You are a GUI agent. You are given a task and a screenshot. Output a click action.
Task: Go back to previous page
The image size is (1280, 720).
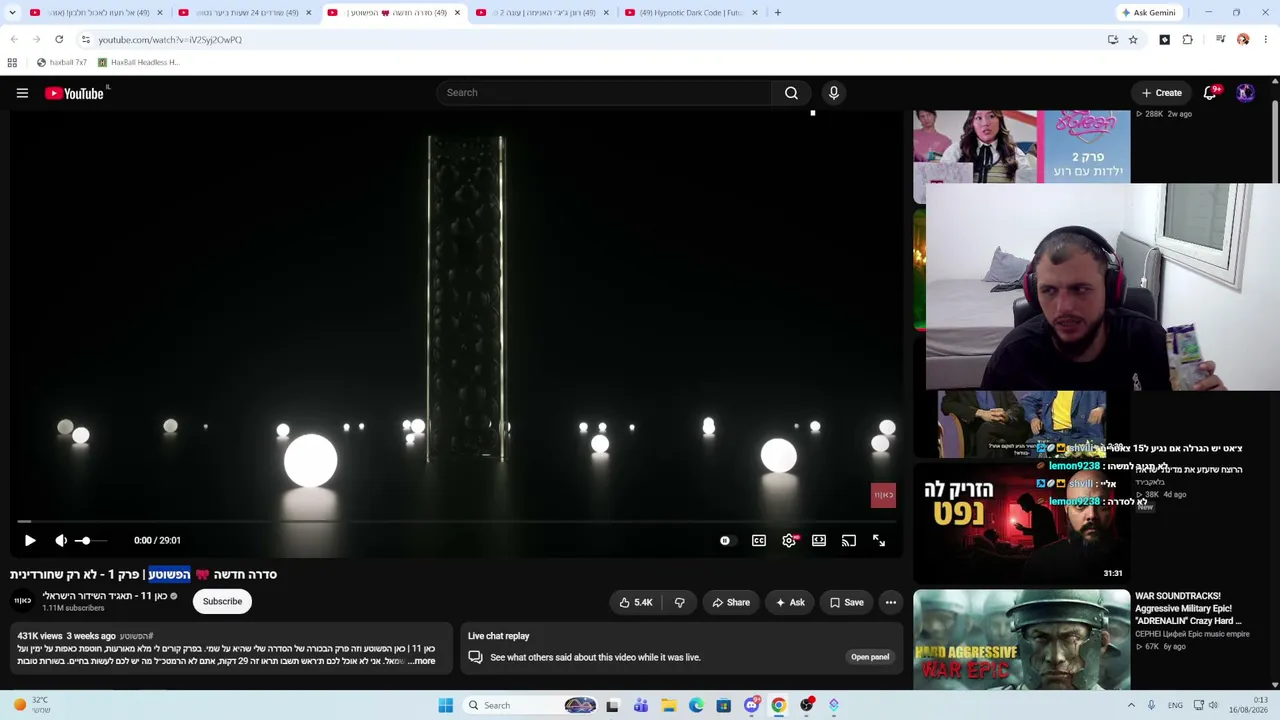pyautogui.click(x=14, y=40)
